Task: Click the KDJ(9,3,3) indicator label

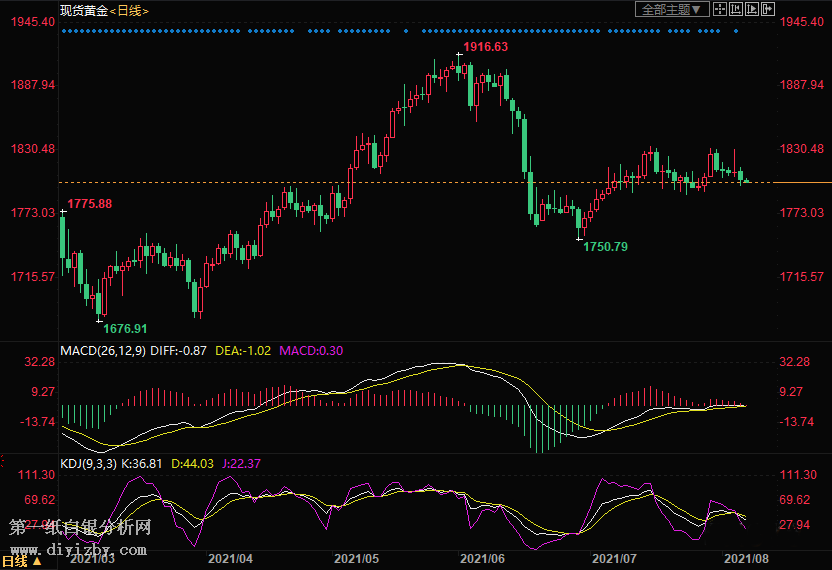Action: coord(88,463)
